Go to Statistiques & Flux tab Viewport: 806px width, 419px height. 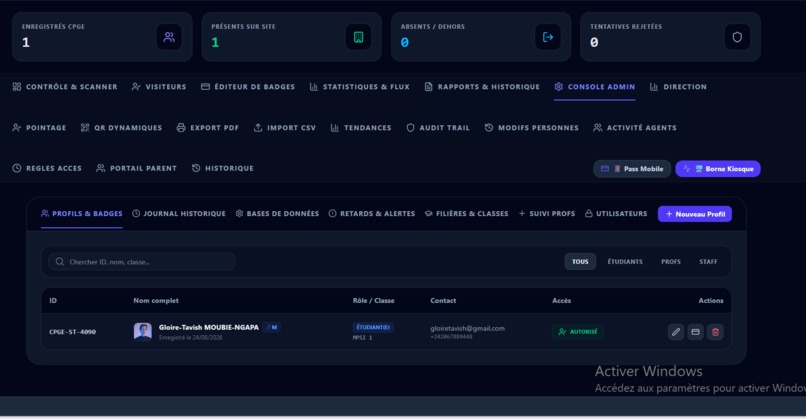(x=359, y=87)
